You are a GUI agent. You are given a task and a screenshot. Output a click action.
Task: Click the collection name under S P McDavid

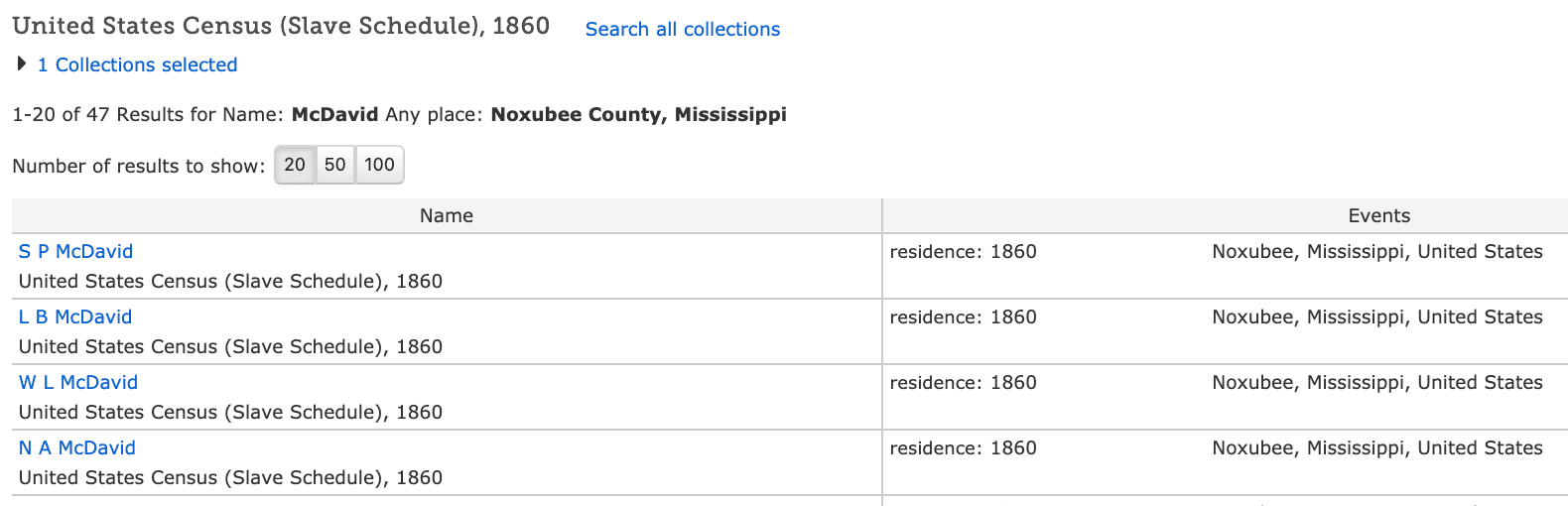click(230, 282)
